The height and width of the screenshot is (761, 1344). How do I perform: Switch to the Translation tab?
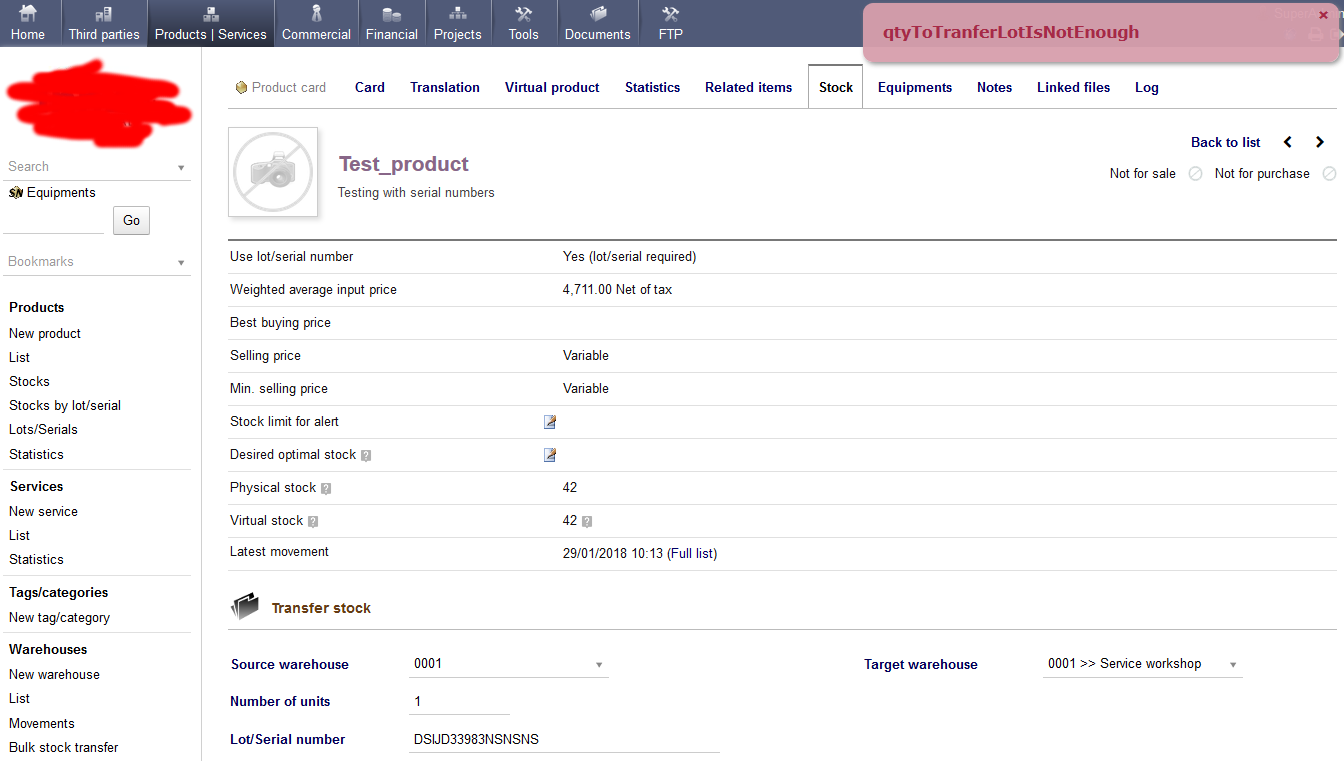[445, 88]
